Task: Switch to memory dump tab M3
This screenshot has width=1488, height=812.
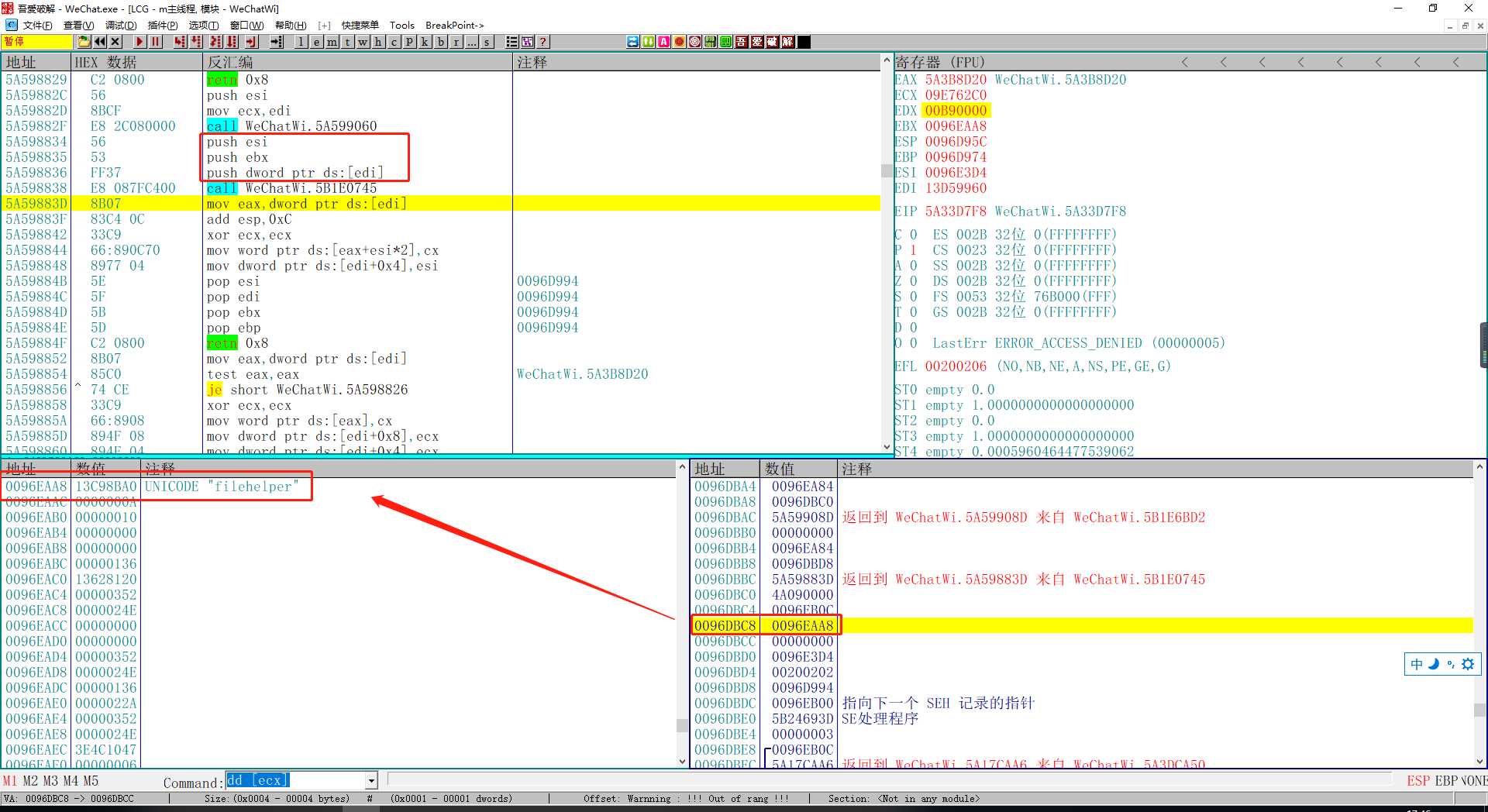Action: [50, 780]
